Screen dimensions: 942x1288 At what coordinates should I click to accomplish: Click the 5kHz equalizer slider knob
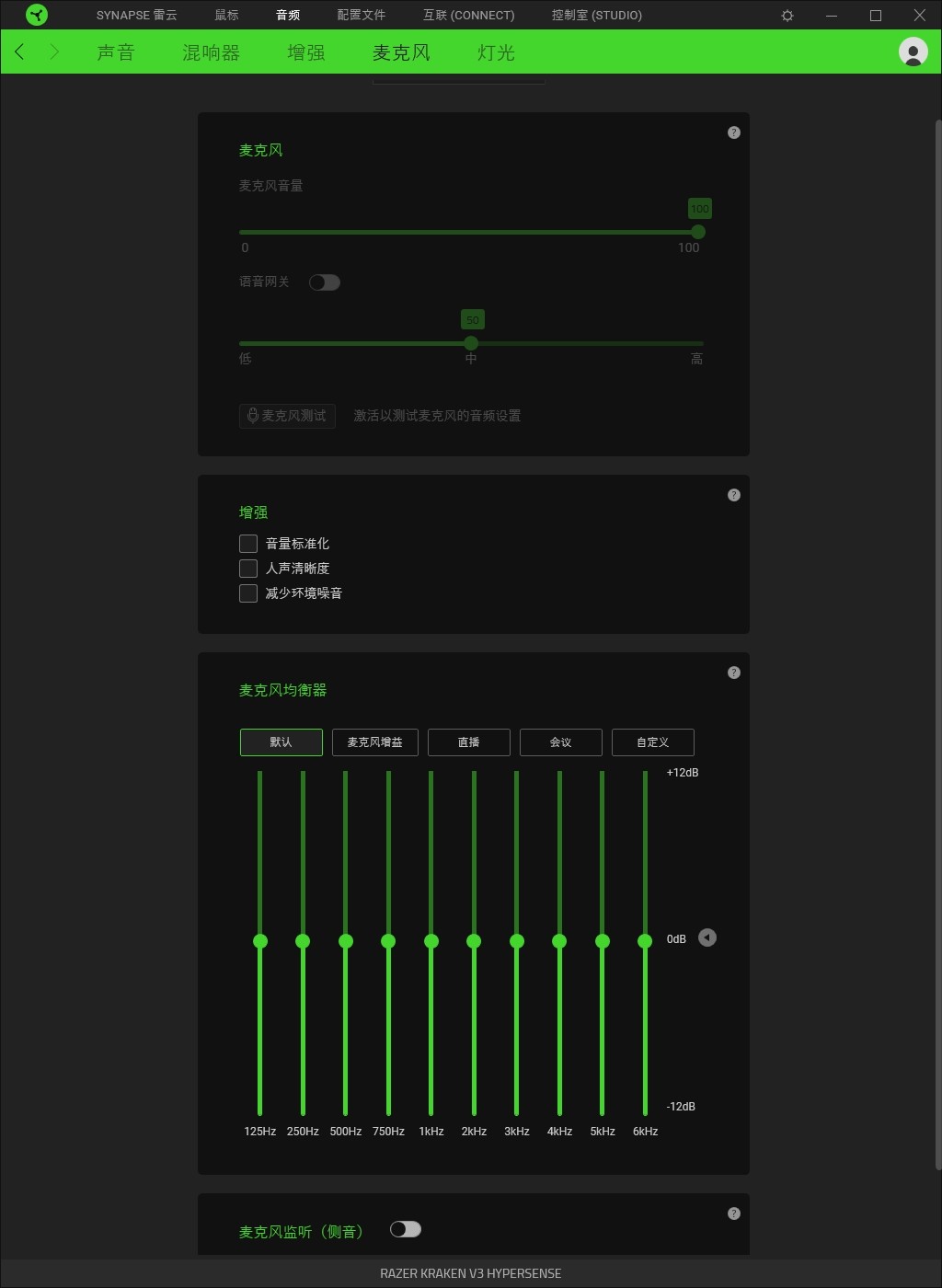(603, 941)
